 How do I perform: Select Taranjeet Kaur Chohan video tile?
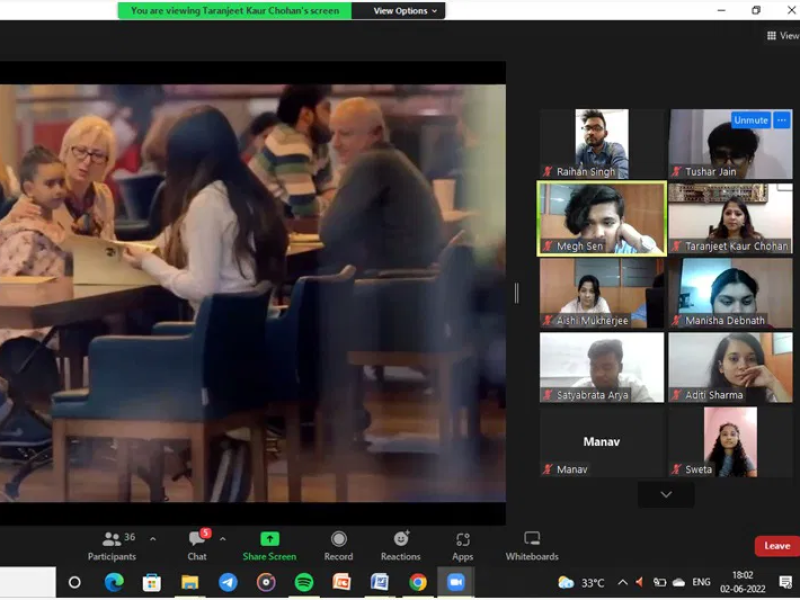(731, 218)
